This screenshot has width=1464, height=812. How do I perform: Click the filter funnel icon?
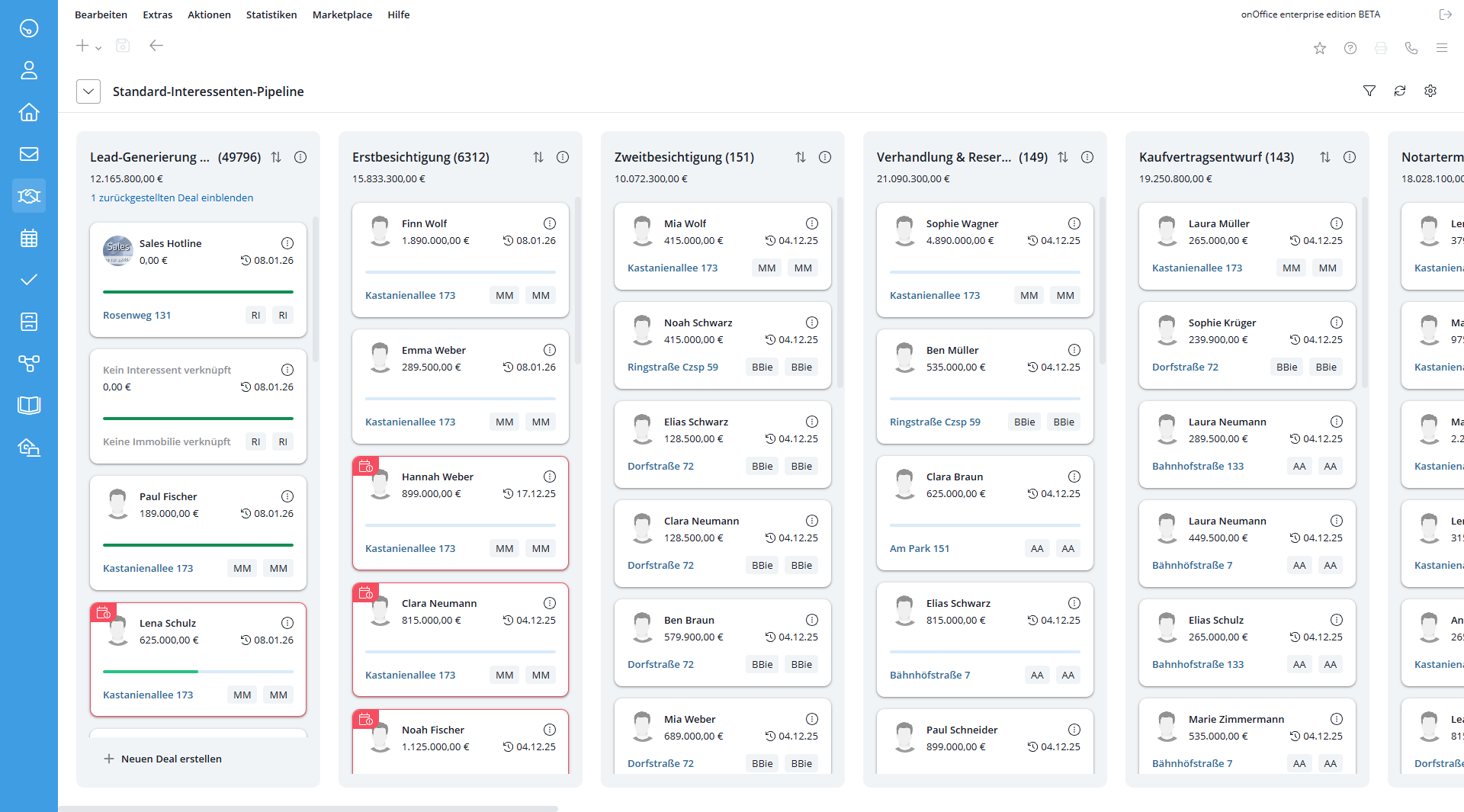click(1369, 91)
